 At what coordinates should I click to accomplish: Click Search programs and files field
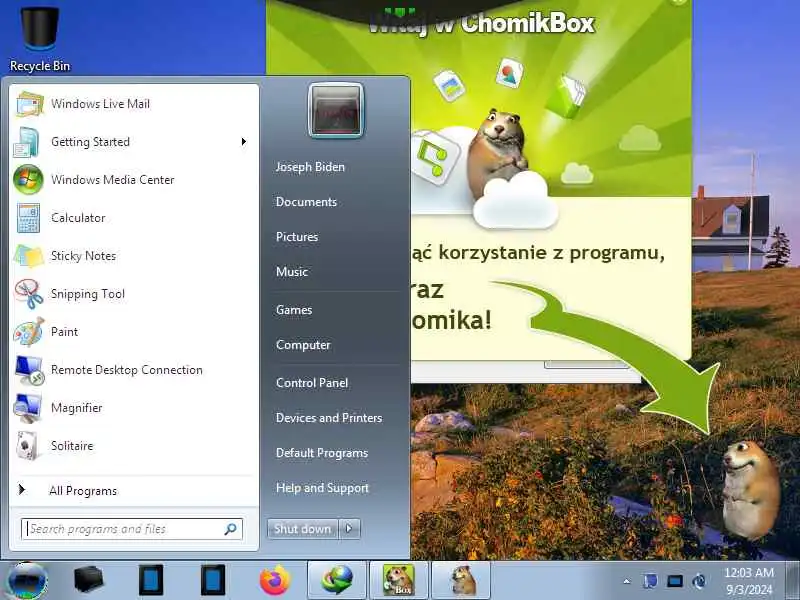(132, 529)
